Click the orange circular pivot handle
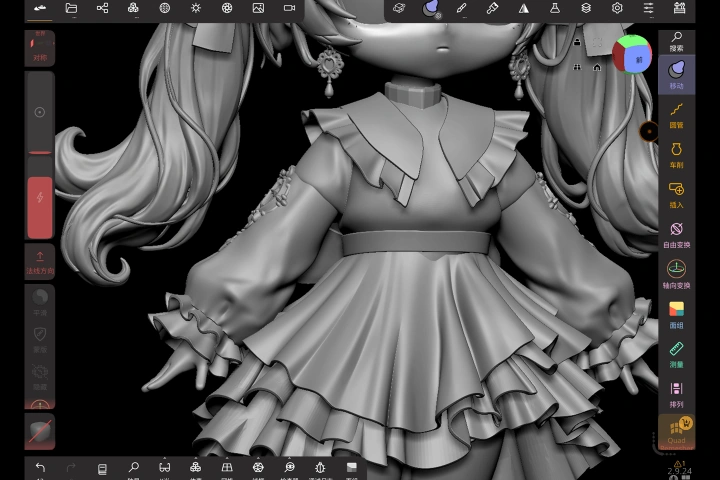This screenshot has height=480, width=720. tap(649, 132)
